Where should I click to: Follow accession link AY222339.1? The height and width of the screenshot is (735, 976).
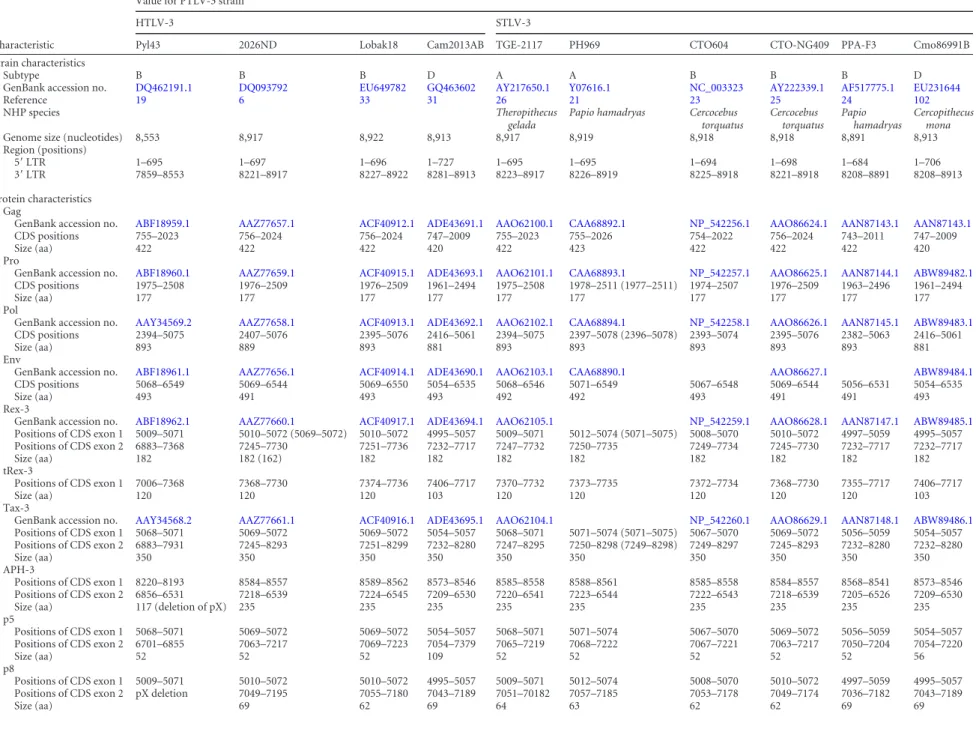pos(797,88)
